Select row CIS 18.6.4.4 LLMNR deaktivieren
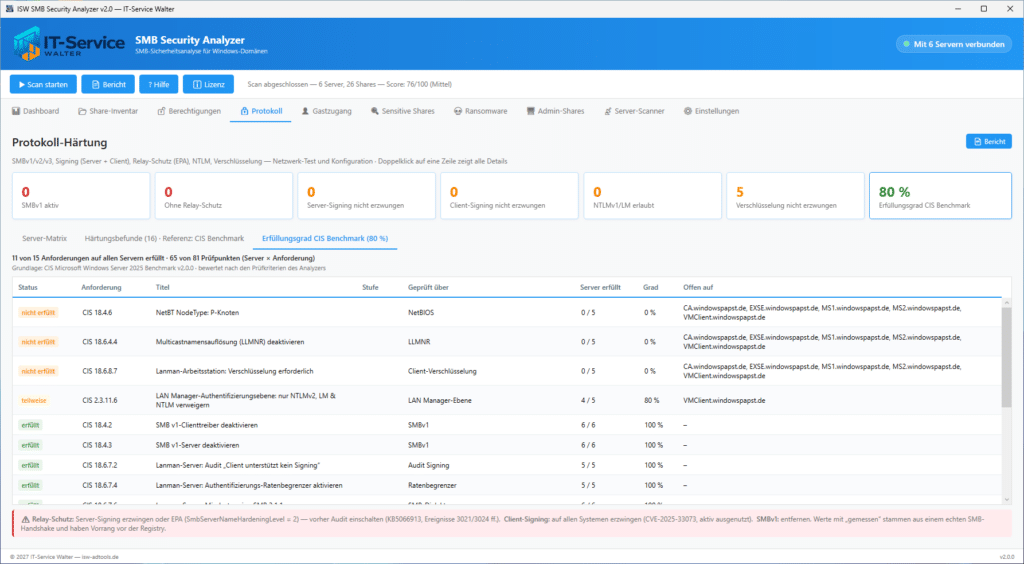This screenshot has height=564, width=1024. click(x=507, y=342)
